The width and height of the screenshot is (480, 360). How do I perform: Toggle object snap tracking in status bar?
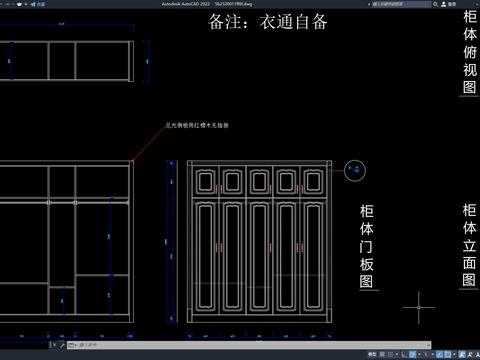point(439,354)
